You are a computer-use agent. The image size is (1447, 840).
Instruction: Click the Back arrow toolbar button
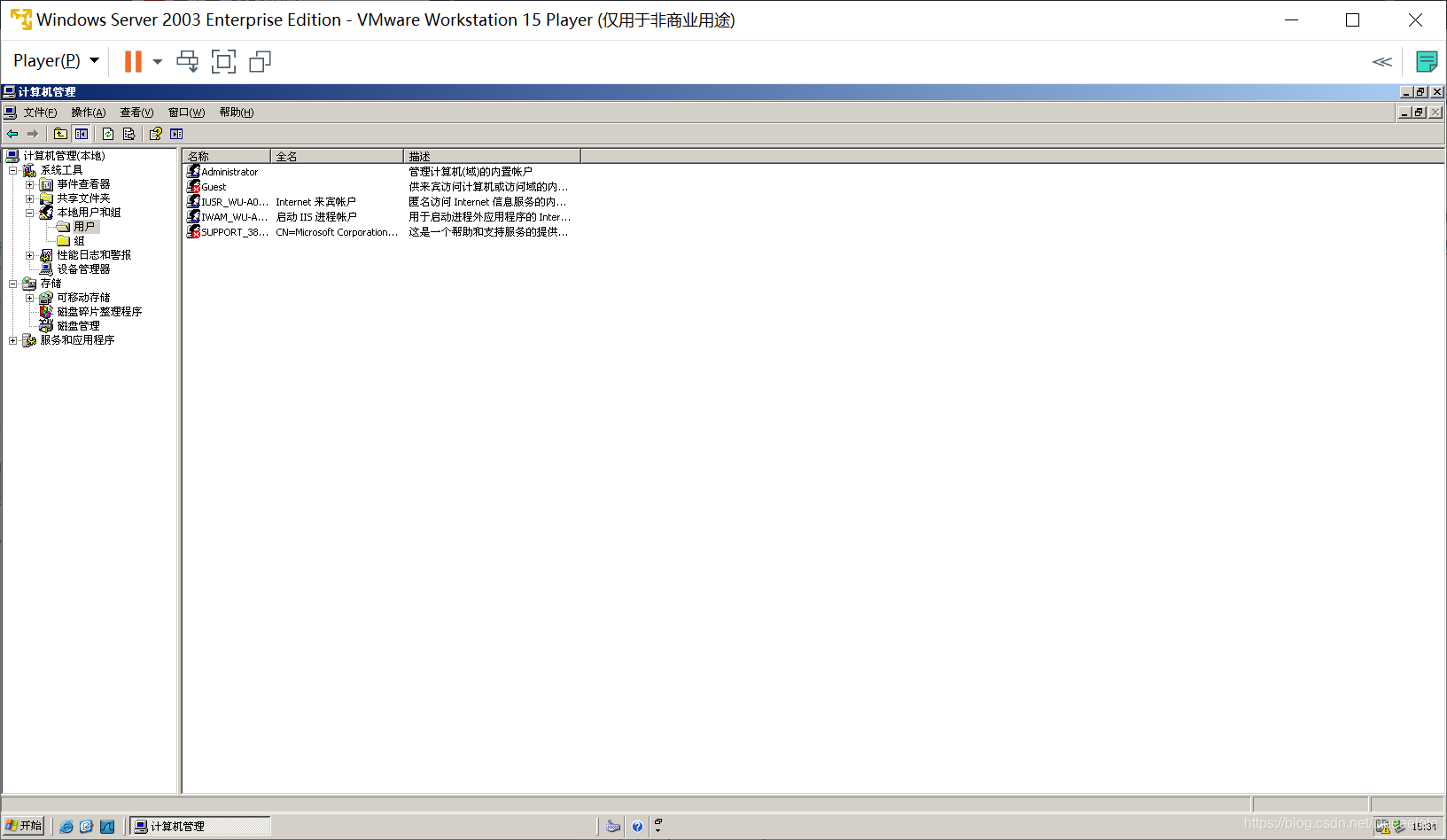(x=12, y=134)
